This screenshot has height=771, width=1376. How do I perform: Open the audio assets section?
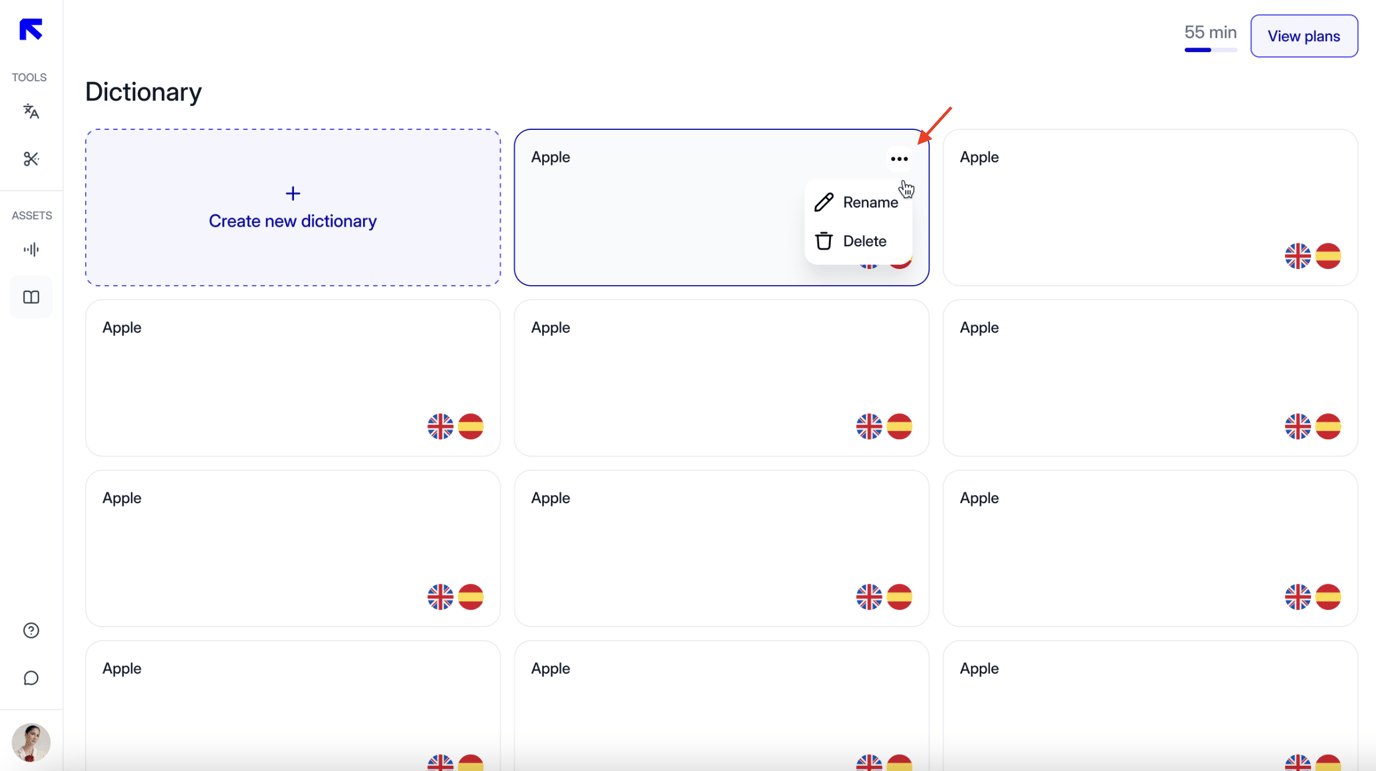pos(31,249)
